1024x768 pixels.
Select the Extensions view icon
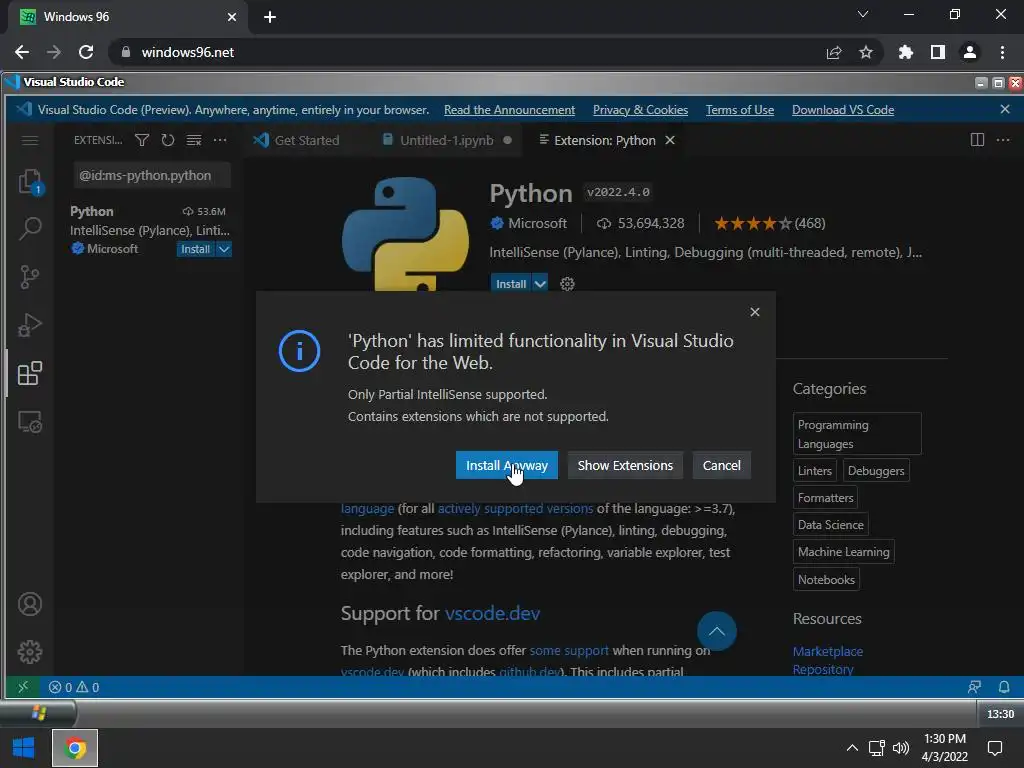tap(29, 373)
